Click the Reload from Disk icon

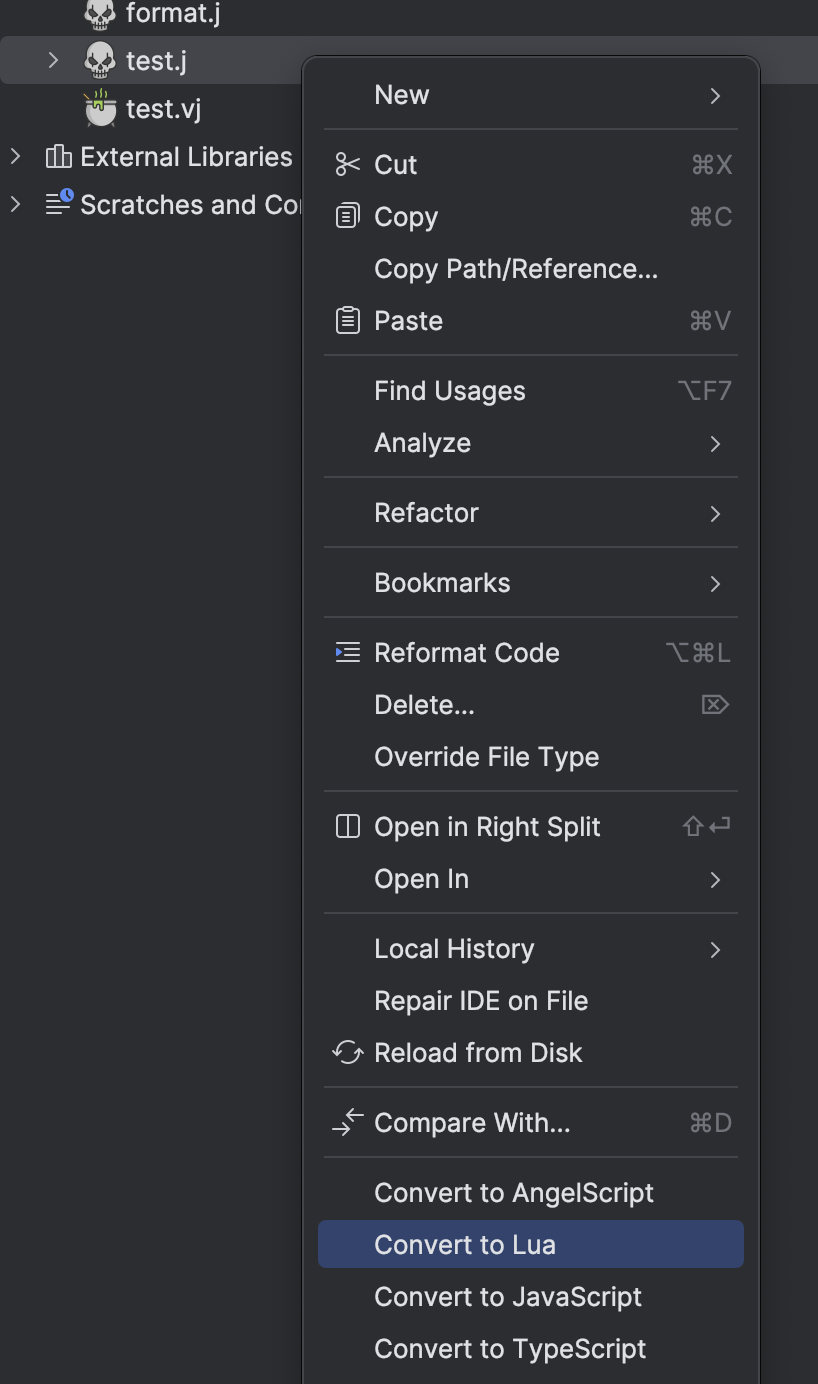pos(347,1053)
